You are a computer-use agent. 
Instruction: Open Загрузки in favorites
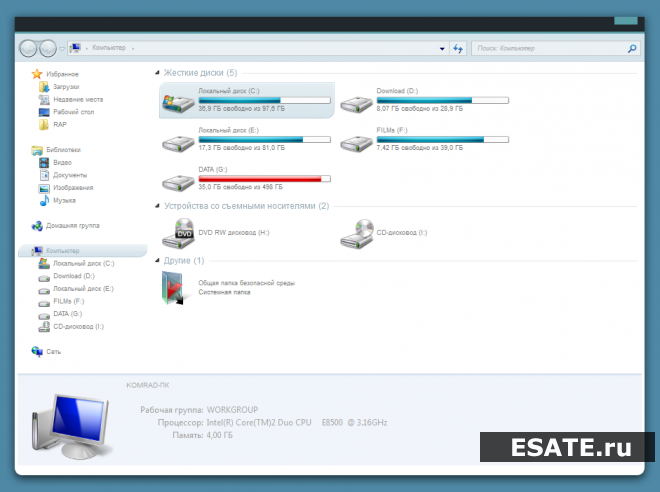click(66, 87)
